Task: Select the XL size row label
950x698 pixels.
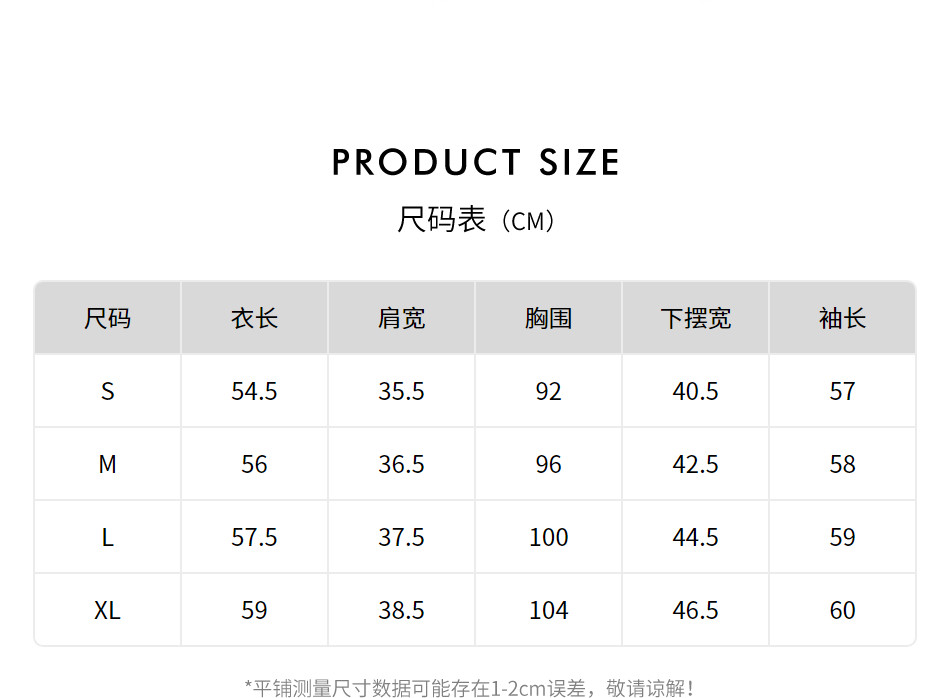Action: [108, 610]
